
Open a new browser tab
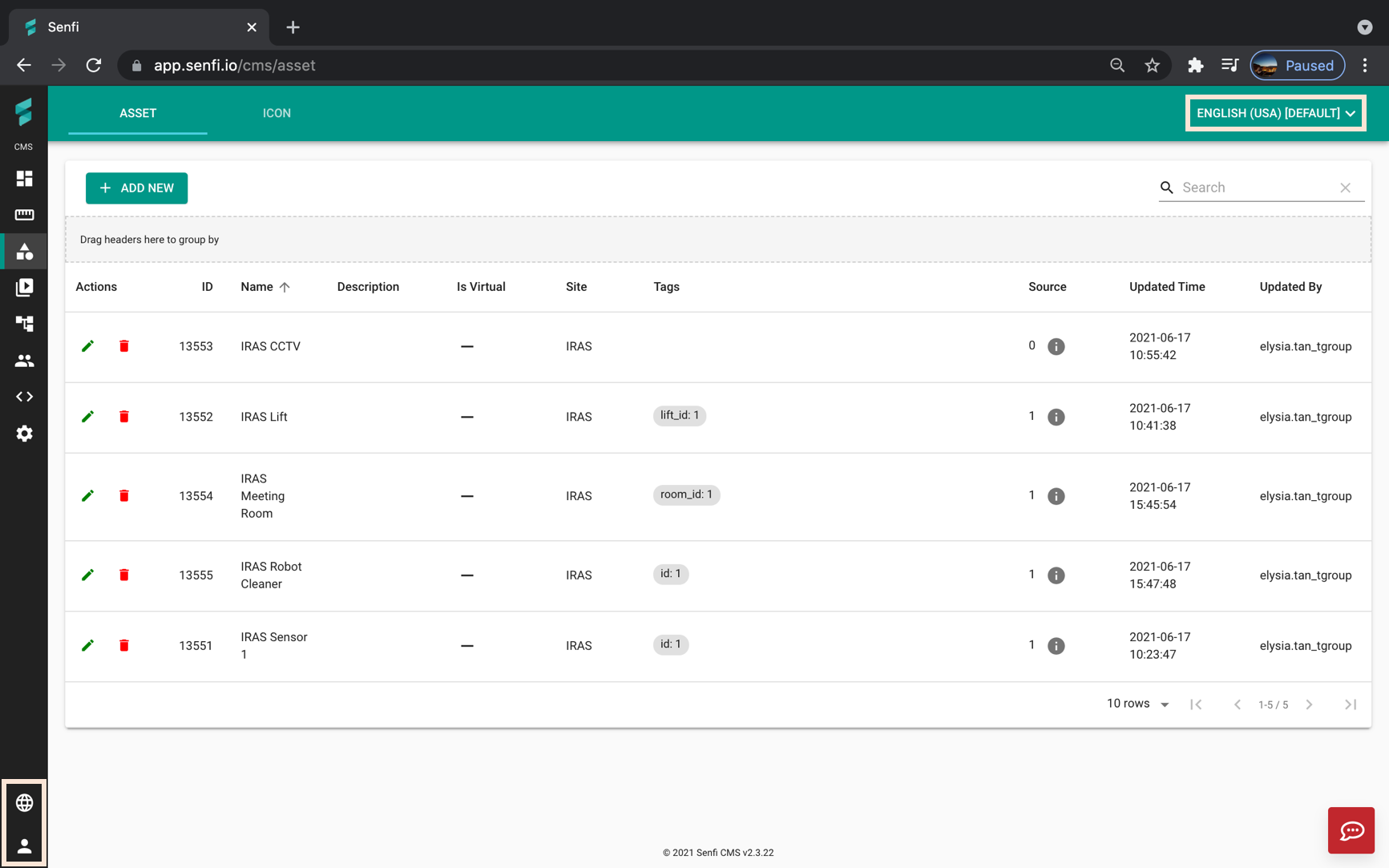pos(293,27)
